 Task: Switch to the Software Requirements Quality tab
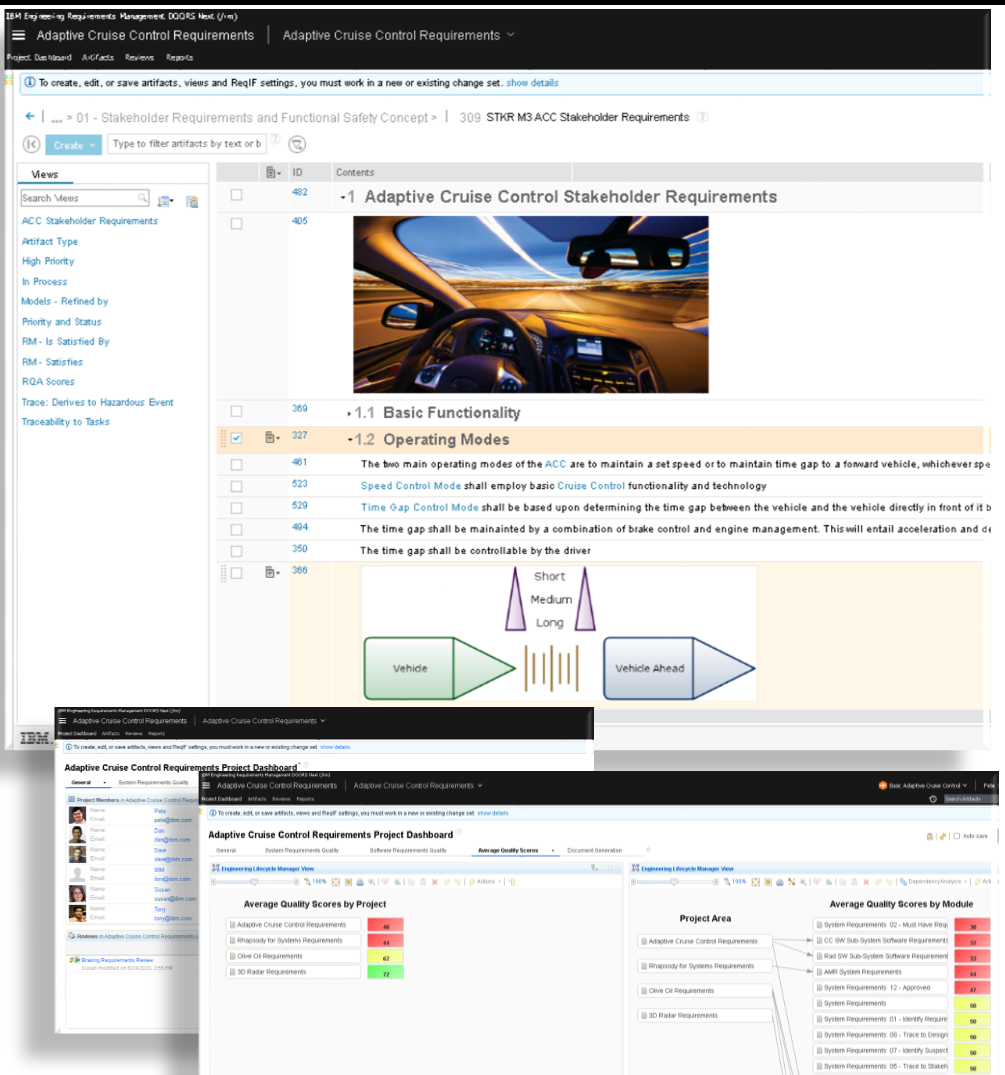(408, 850)
